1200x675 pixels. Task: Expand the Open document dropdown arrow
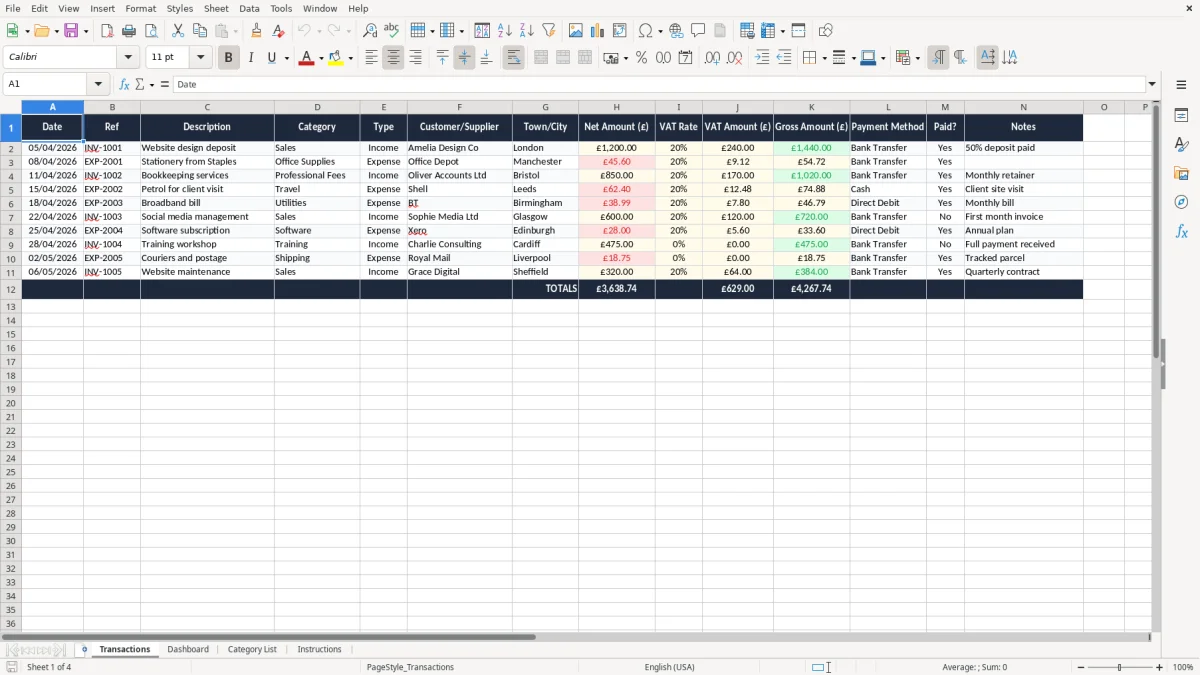pos(55,31)
